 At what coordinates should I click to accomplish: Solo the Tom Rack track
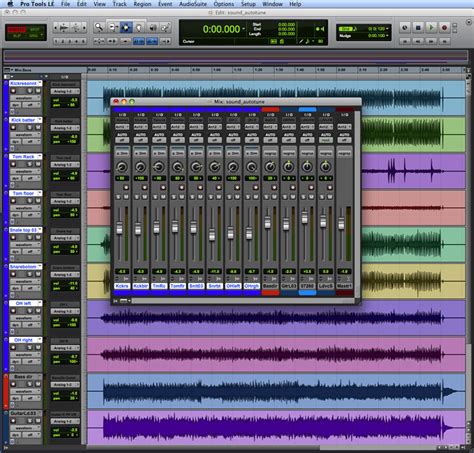point(30,164)
